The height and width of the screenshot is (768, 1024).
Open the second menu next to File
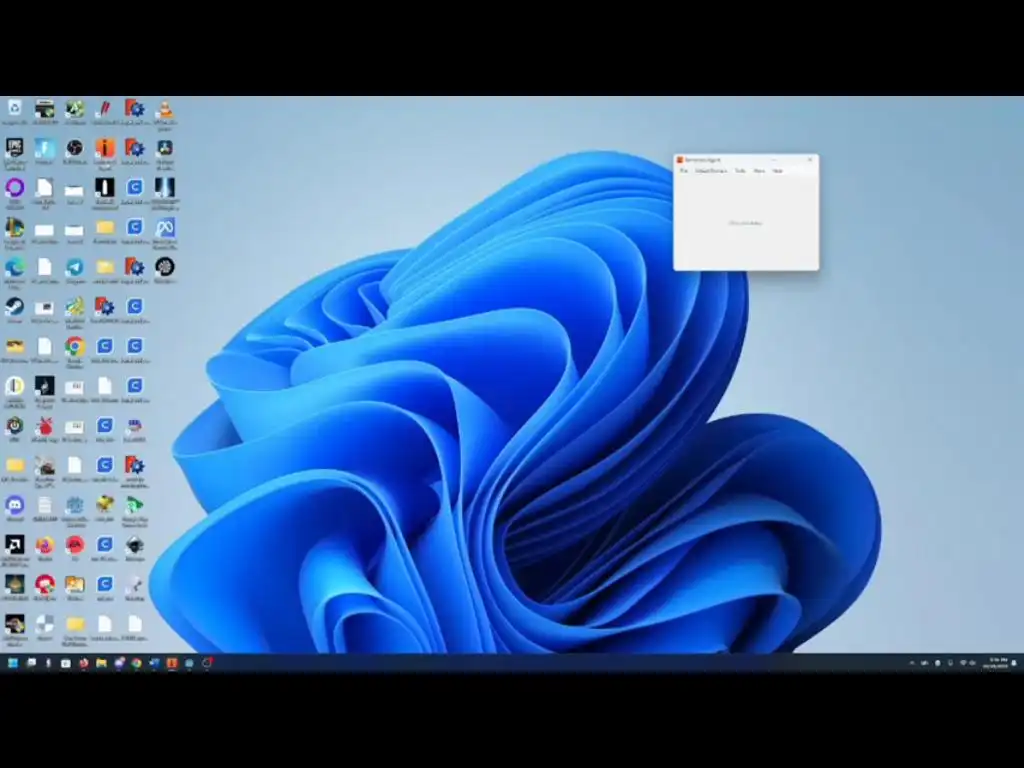711,170
